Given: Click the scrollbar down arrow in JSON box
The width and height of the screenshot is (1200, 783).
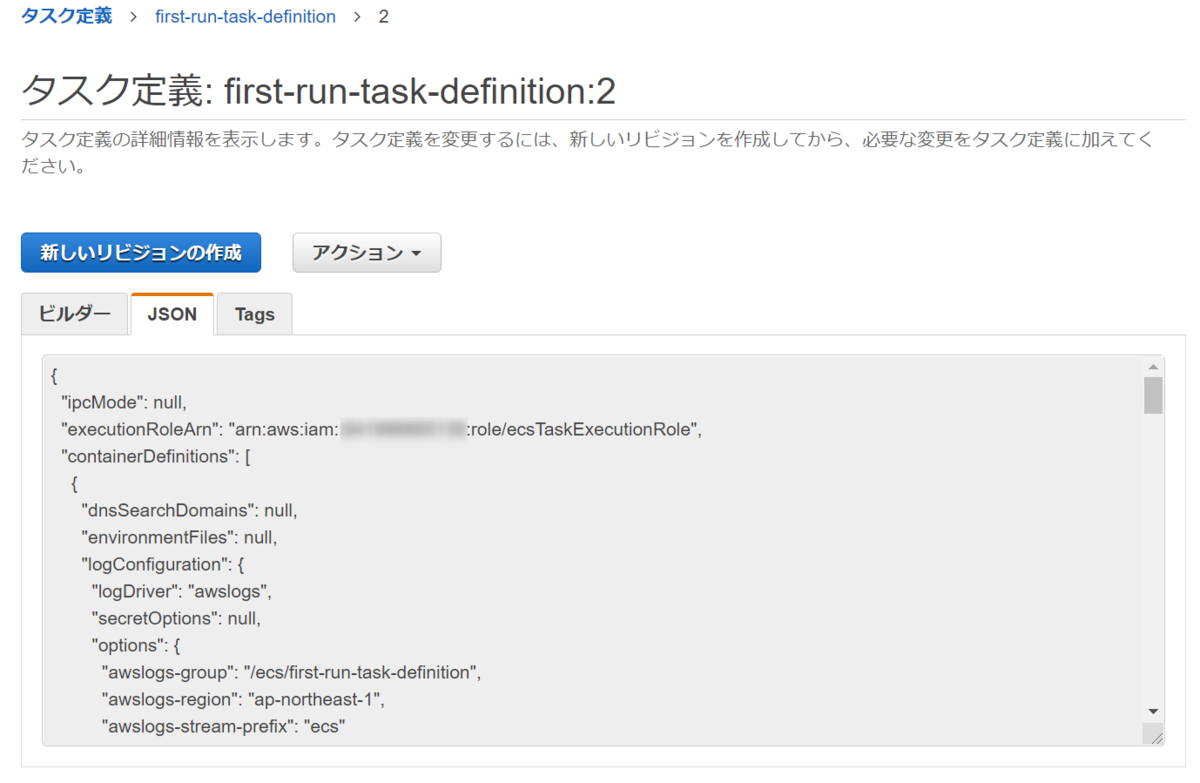Looking at the screenshot, I should (x=1153, y=711).
